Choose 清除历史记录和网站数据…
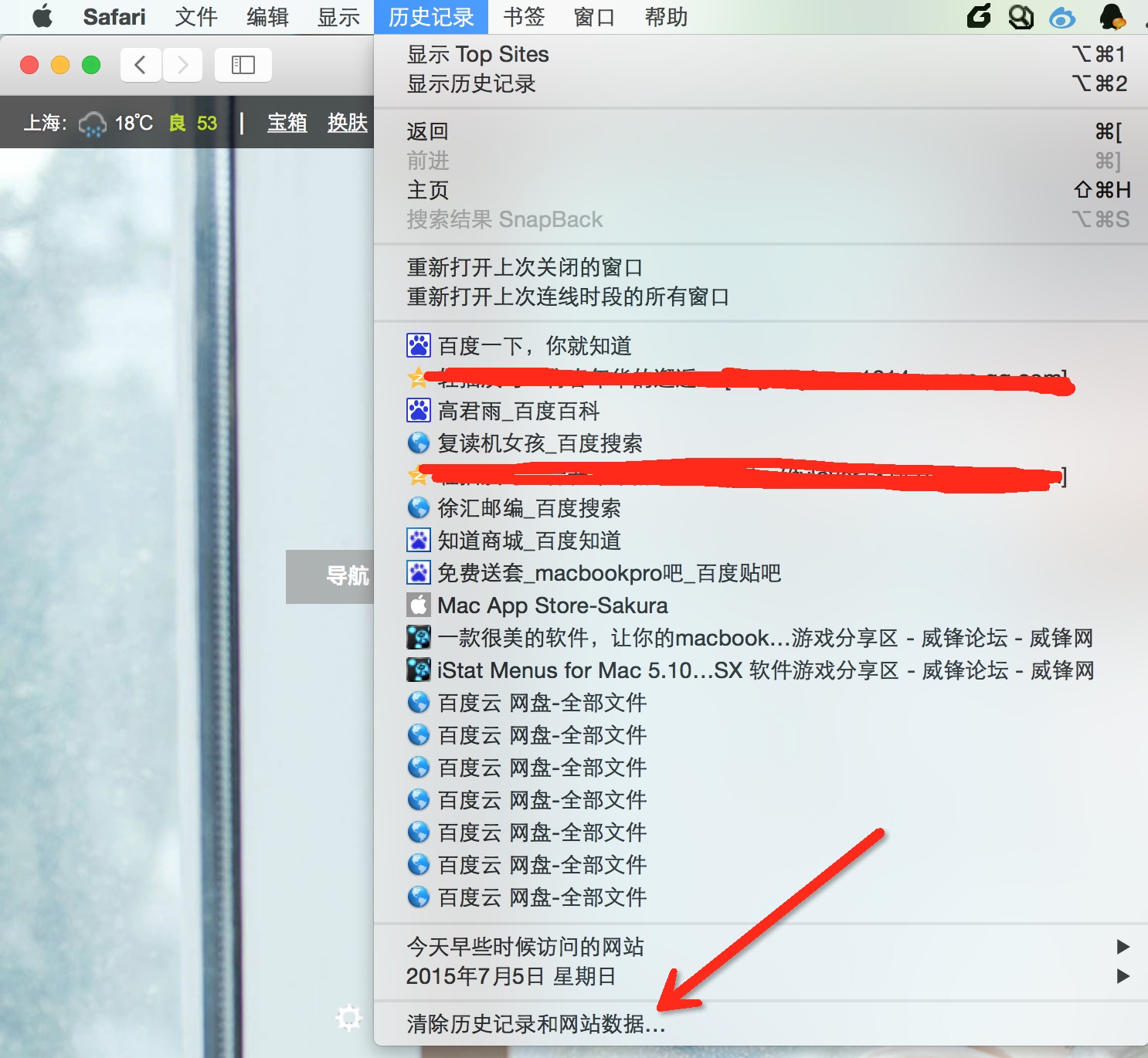1148x1058 pixels. click(x=761, y=1024)
